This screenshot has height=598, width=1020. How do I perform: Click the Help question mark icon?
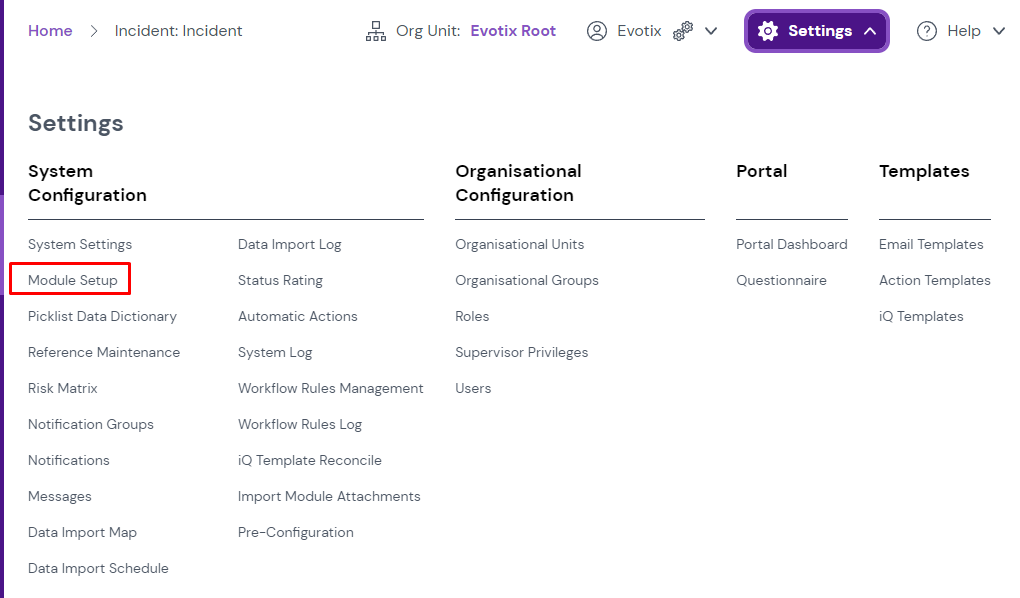click(927, 31)
